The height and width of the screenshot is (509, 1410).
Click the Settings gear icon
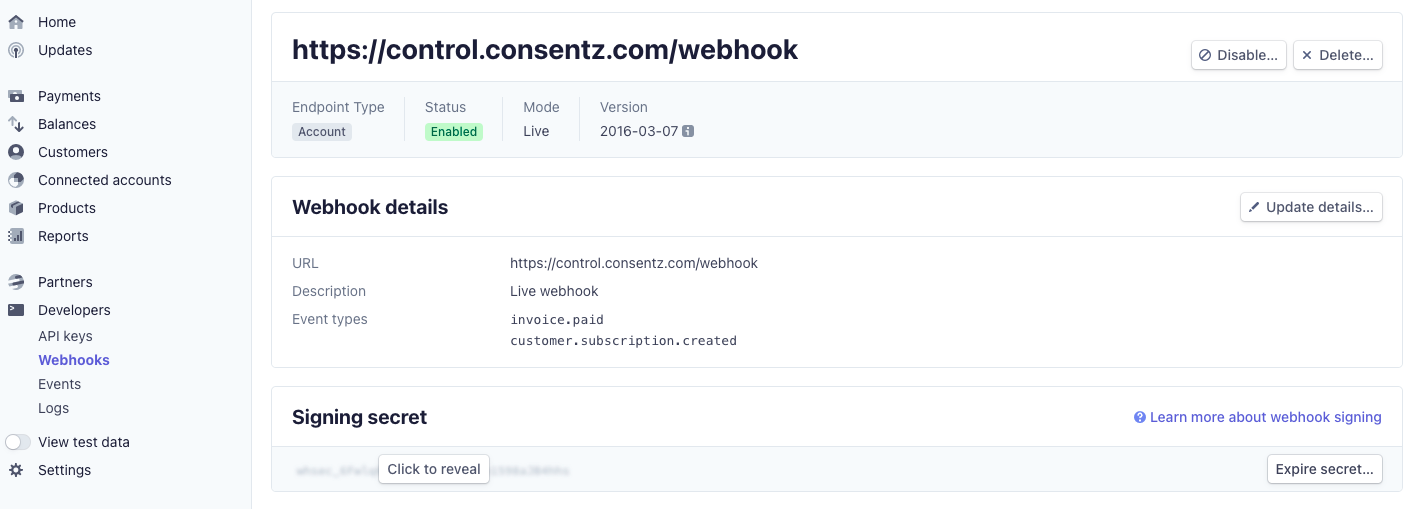point(16,470)
